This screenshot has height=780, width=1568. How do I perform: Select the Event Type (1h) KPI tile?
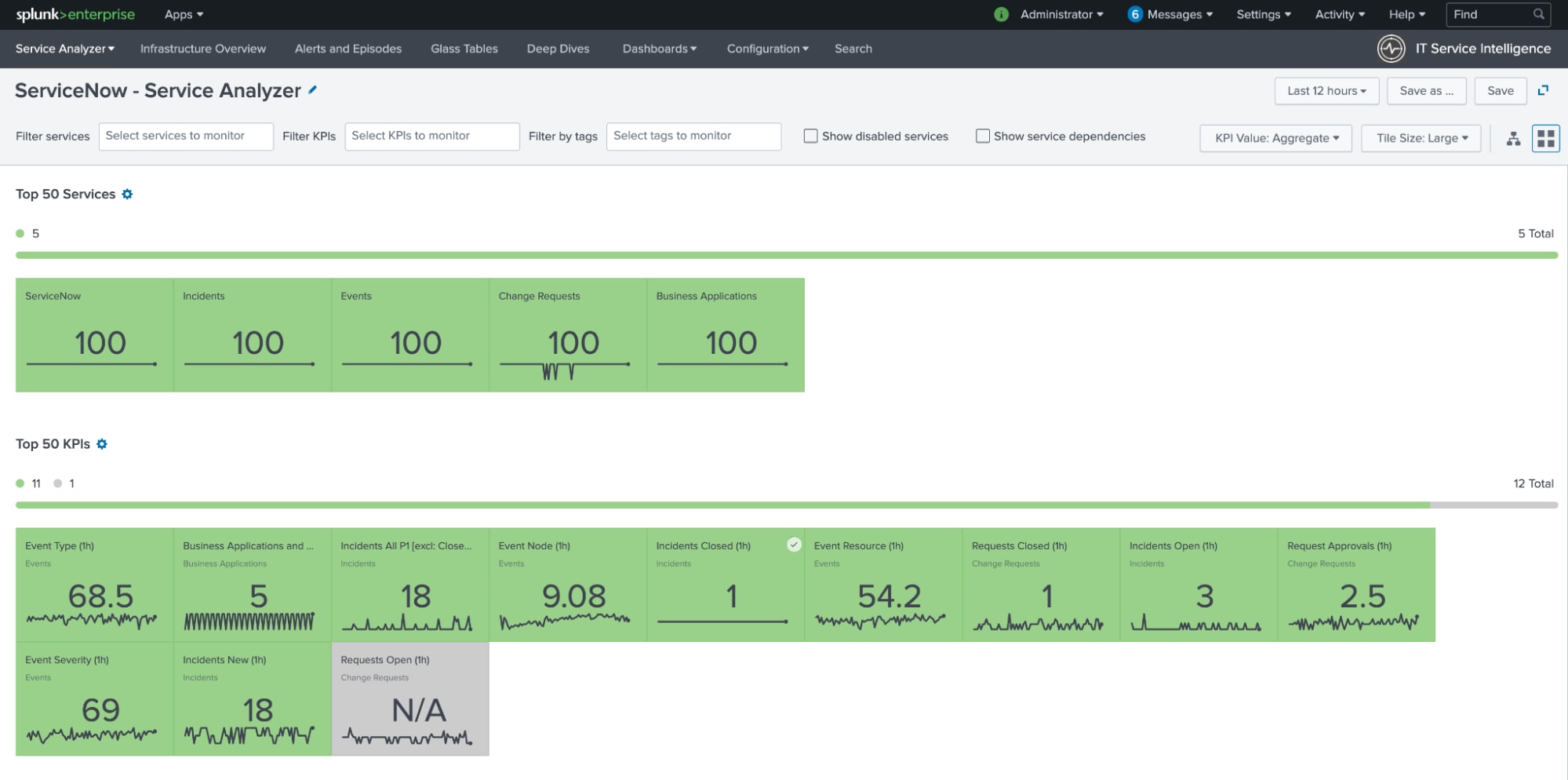coord(94,585)
